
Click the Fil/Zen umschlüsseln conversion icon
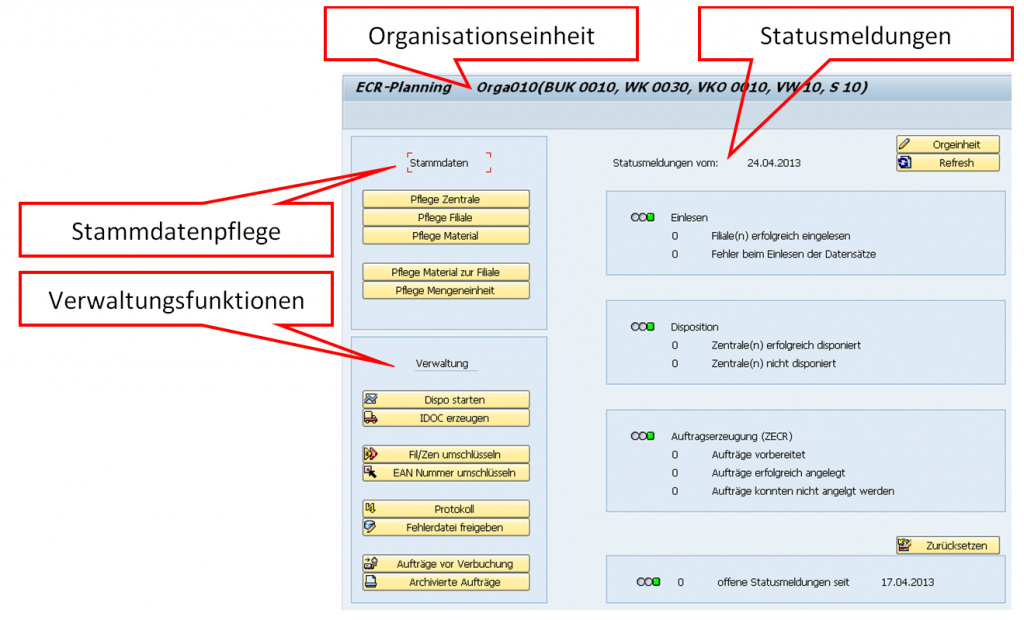tap(373, 454)
